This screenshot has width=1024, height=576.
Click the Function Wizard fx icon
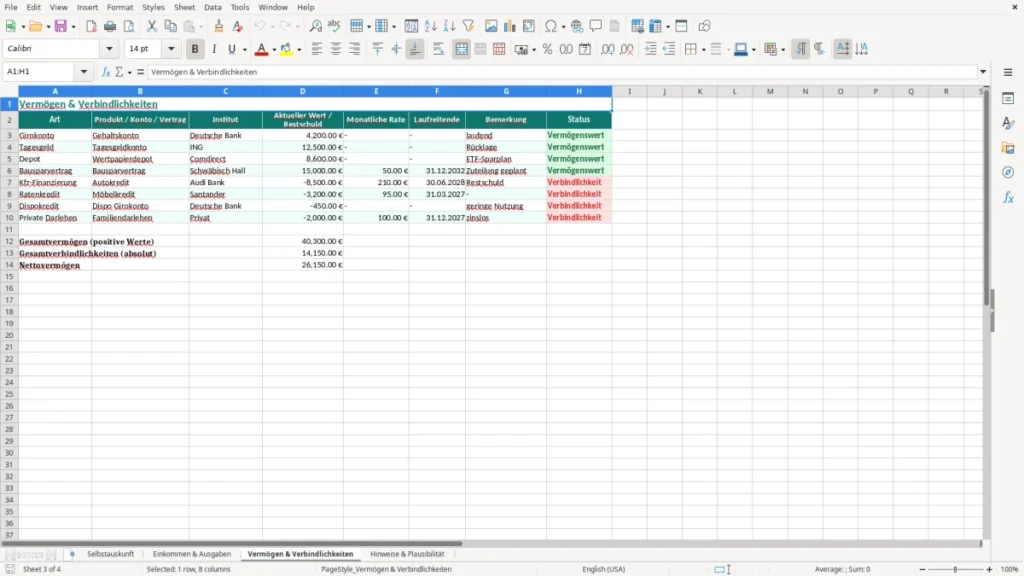[106, 72]
